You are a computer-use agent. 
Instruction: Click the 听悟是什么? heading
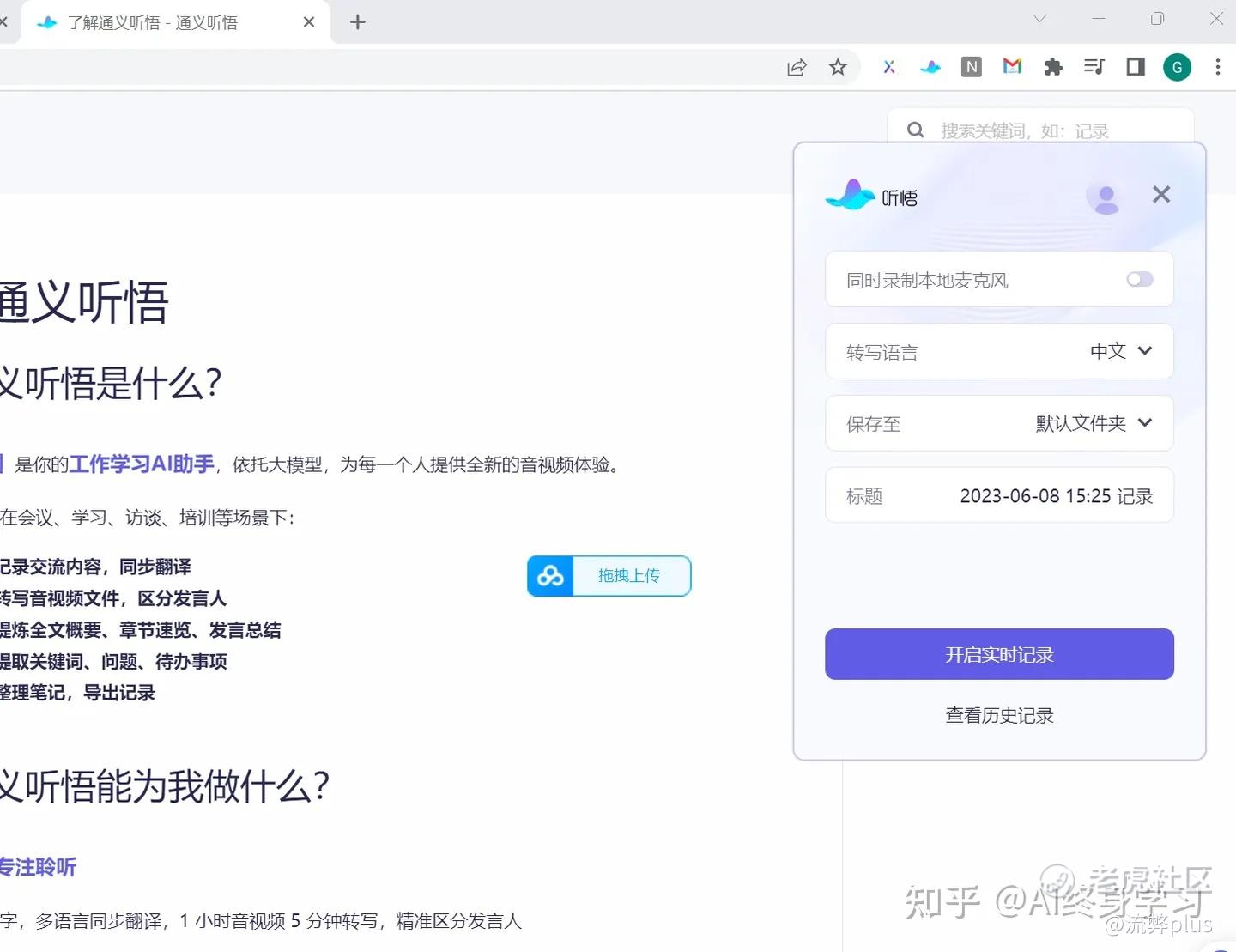point(111,383)
